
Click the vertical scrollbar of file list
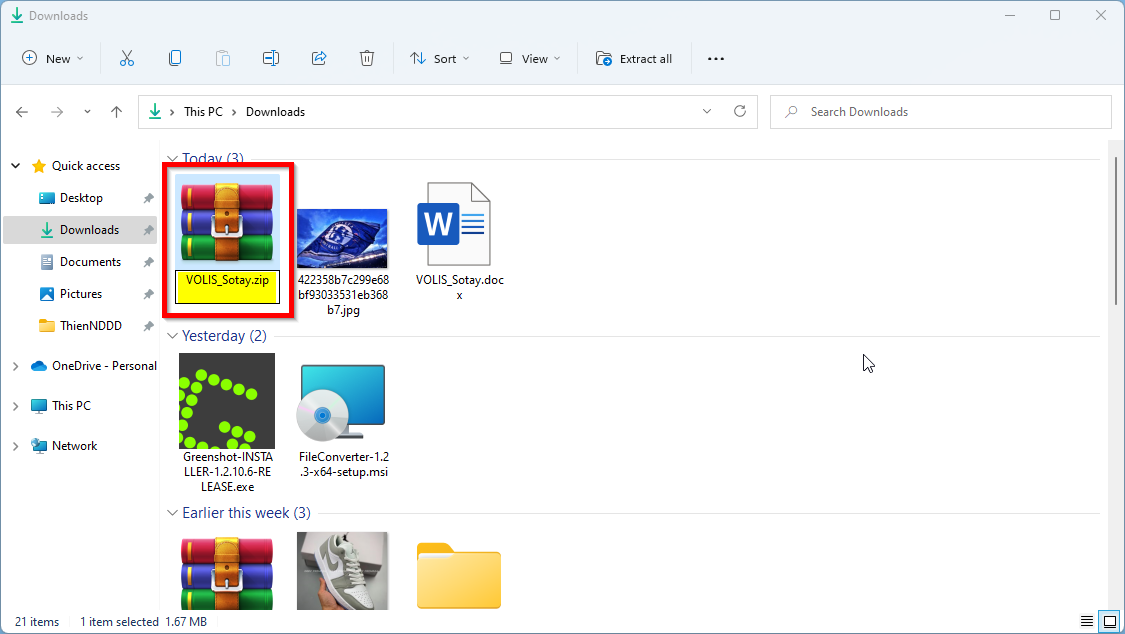pos(1116,230)
